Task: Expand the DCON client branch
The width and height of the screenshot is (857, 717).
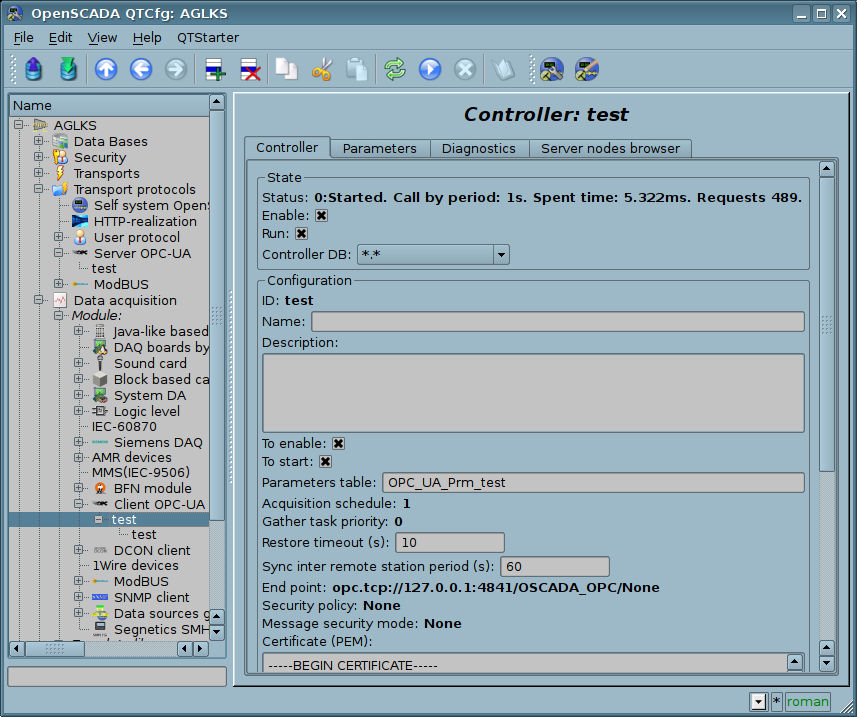Action: 79,550
